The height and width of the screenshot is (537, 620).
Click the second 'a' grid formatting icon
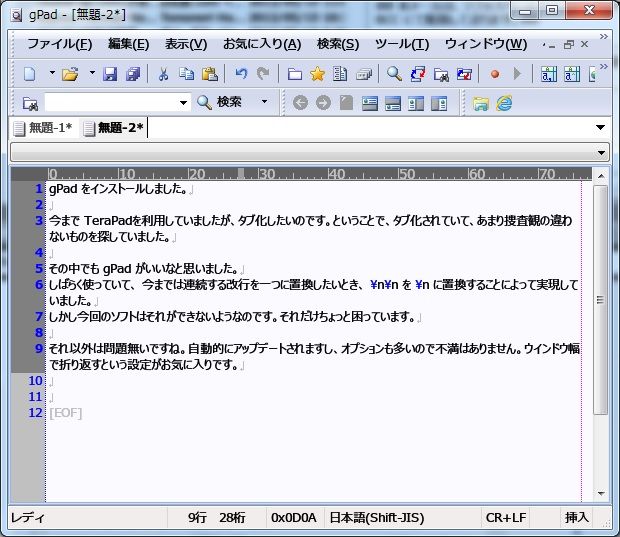pyautogui.click(x=572, y=74)
